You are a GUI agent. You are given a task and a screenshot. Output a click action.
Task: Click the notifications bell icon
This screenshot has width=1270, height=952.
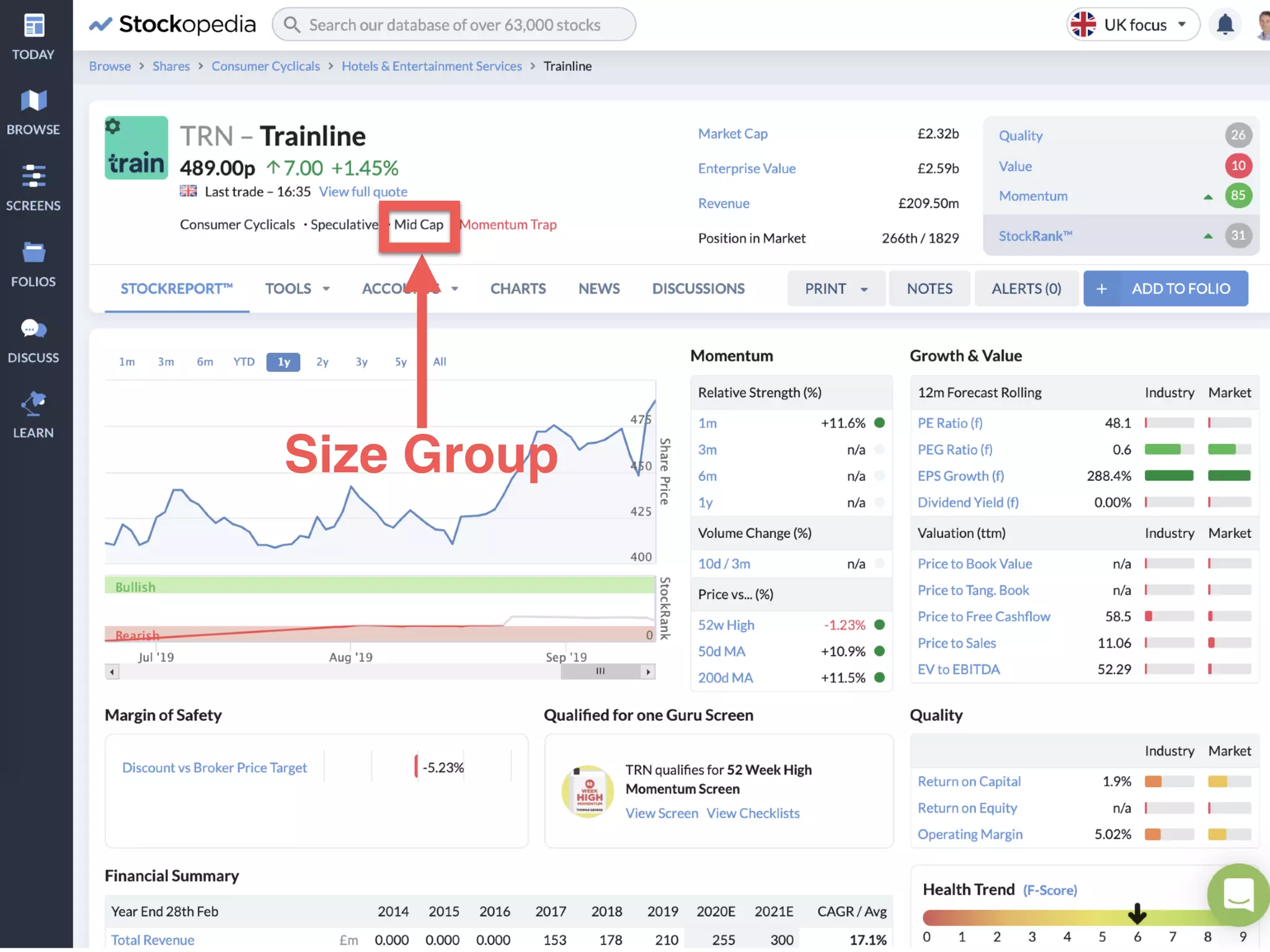tap(1225, 25)
